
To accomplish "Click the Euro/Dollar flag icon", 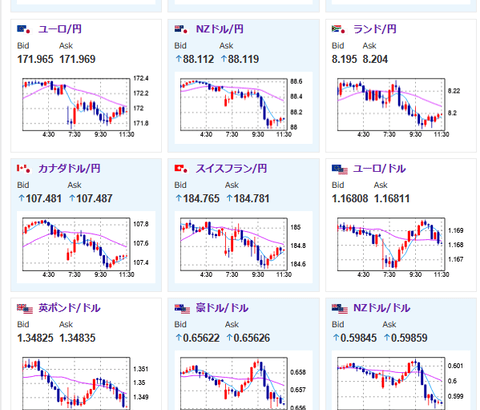I will [340, 169].
